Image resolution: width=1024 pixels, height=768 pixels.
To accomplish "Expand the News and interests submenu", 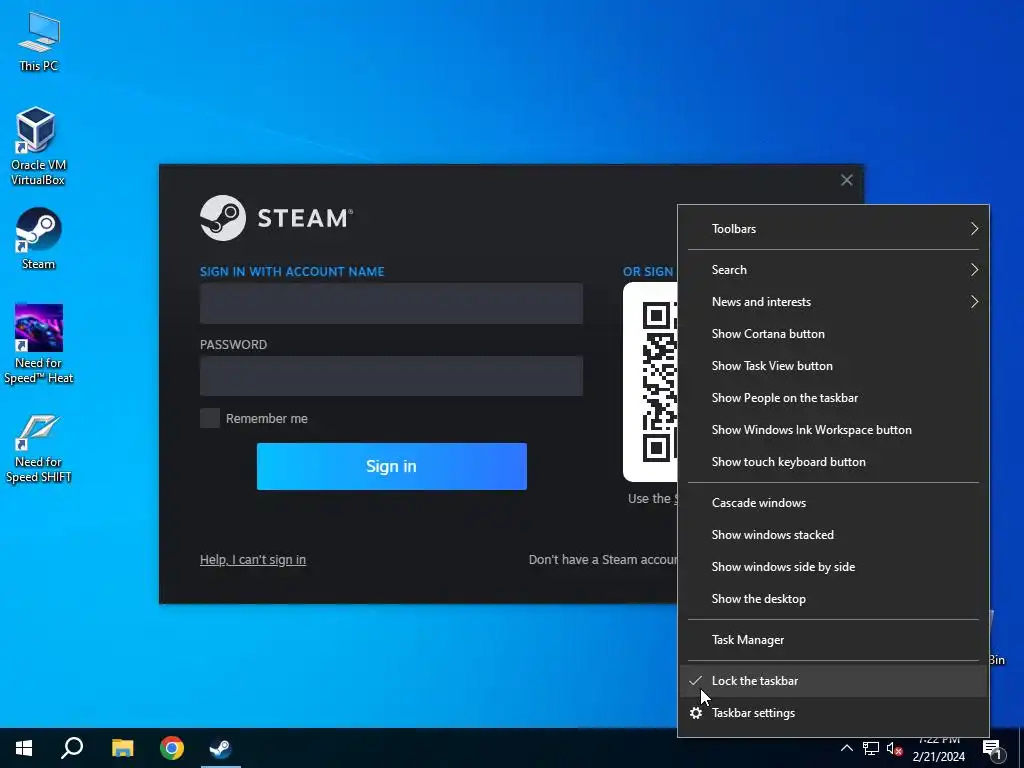I will [x=833, y=302].
